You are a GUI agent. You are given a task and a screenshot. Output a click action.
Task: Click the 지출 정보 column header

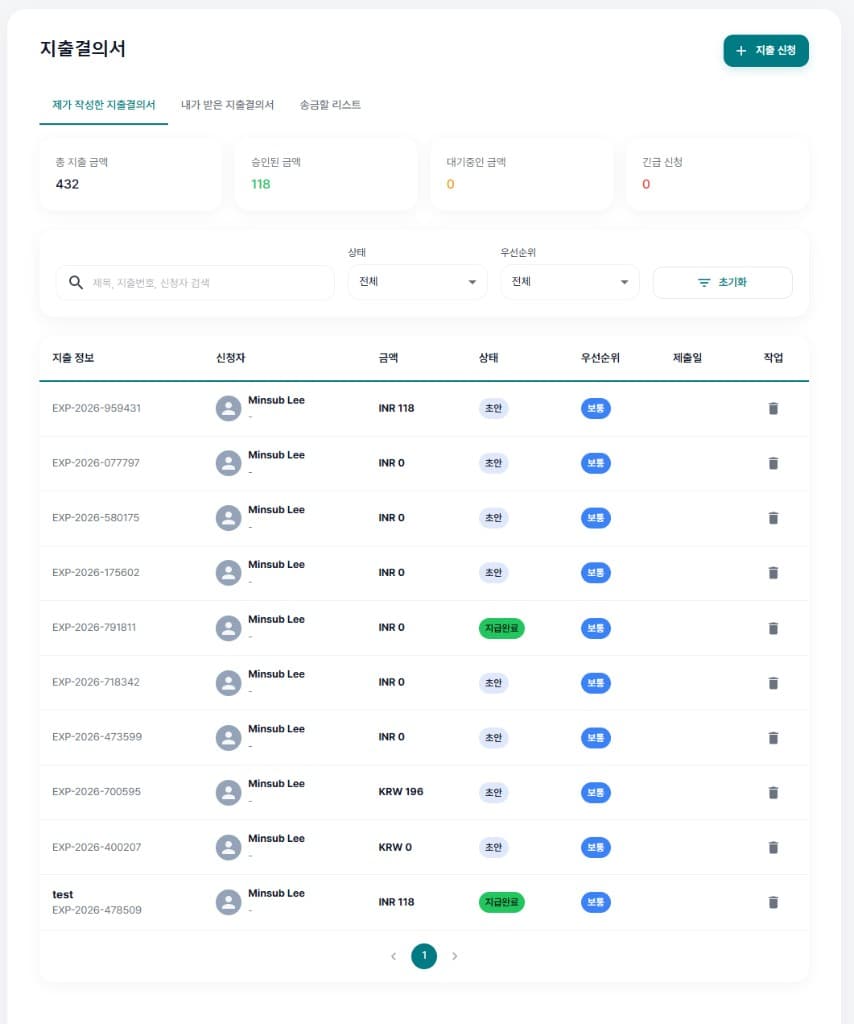point(73,358)
